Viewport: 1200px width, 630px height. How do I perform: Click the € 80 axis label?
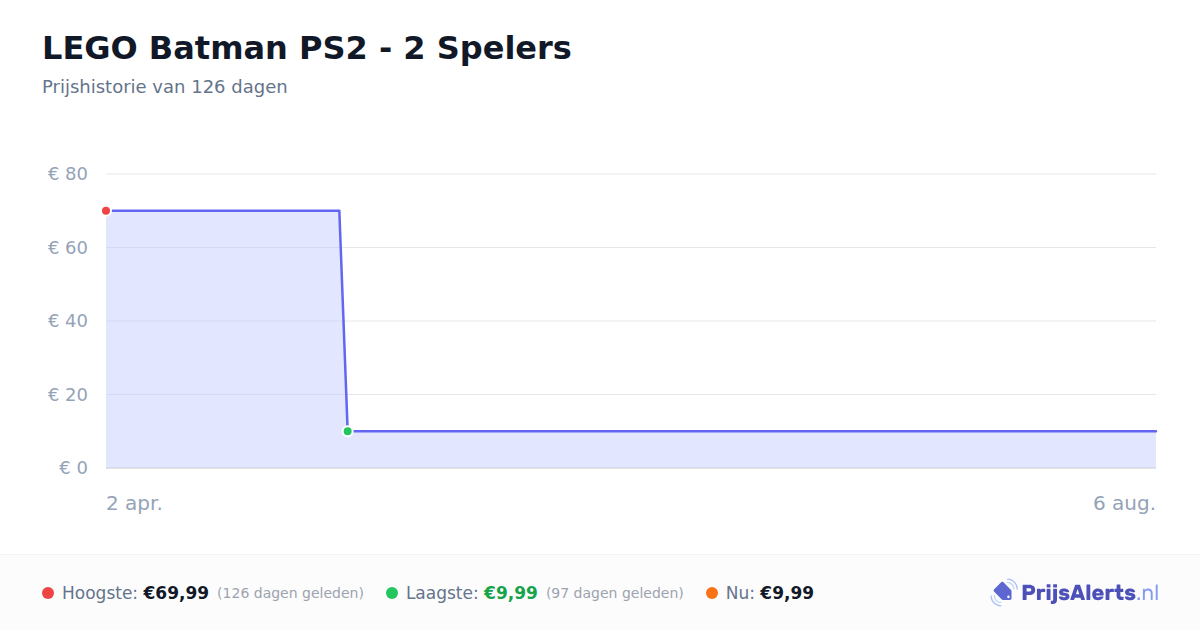tap(68, 174)
